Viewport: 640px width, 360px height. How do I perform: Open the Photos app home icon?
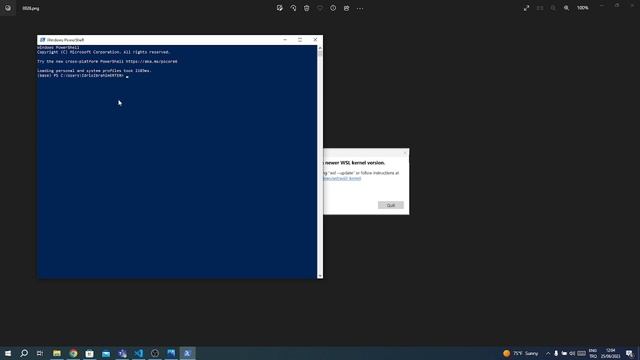coord(8,8)
